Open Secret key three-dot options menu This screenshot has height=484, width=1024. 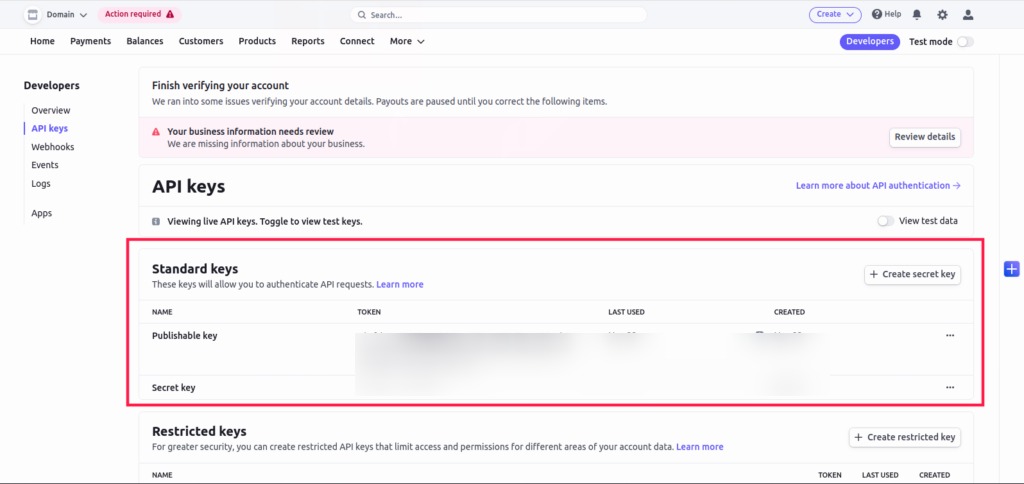tap(950, 387)
